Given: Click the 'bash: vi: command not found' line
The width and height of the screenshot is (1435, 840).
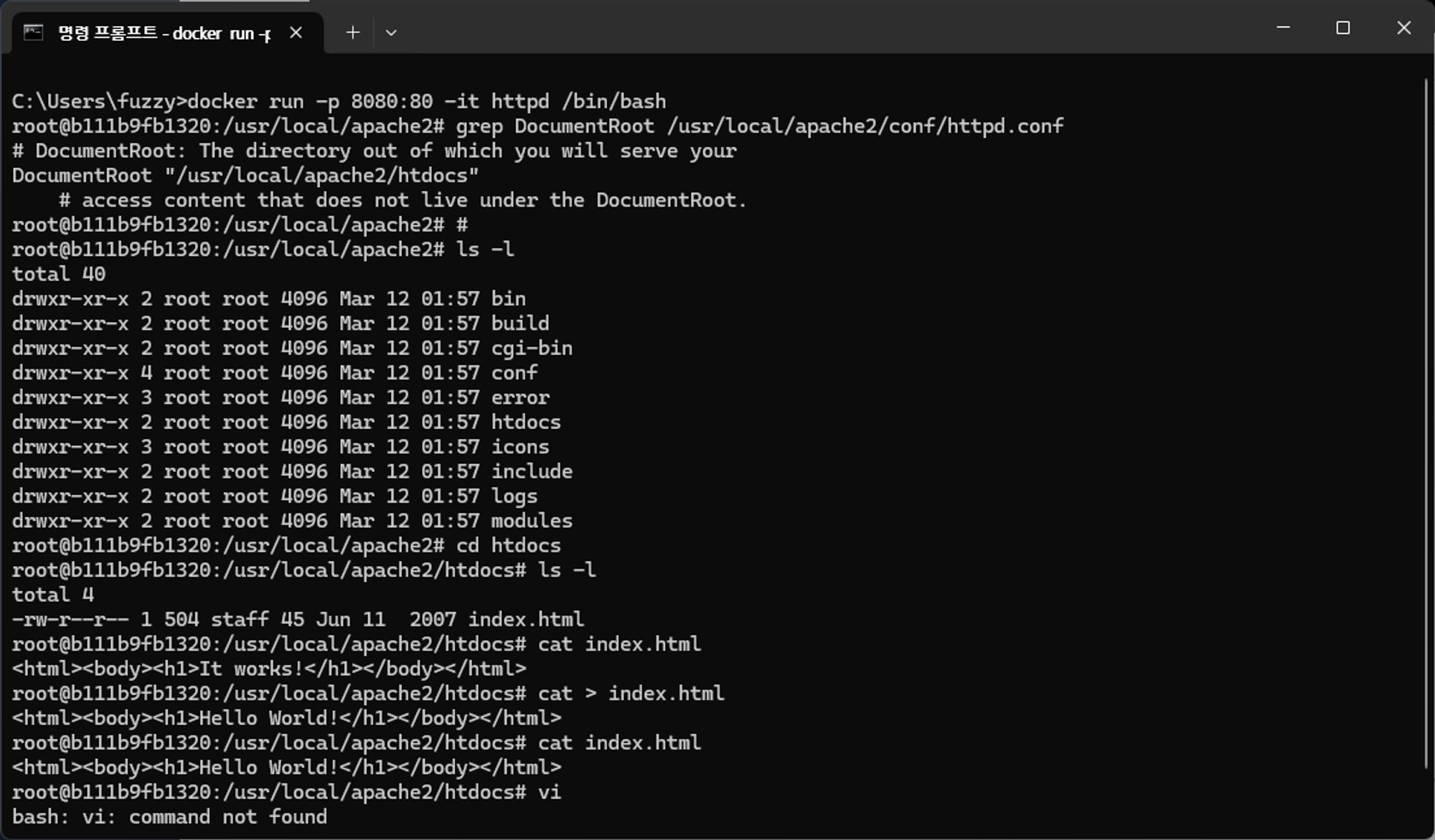Looking at the screenshot, I should point(169,816).
